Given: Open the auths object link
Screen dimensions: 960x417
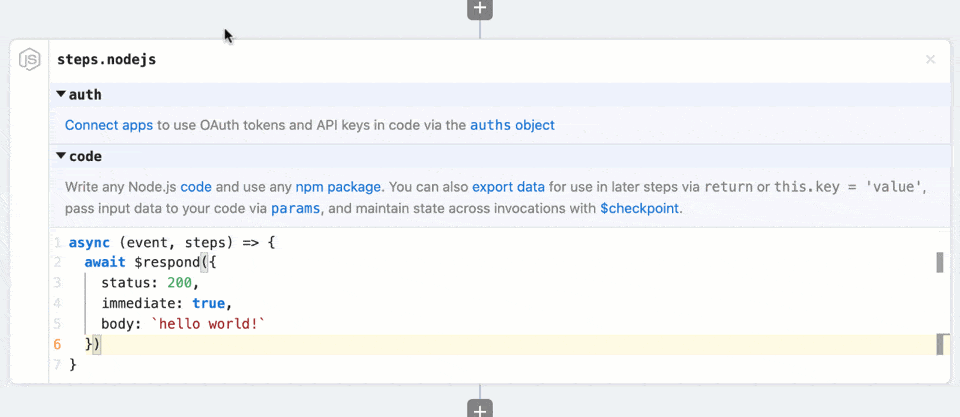Looking at the screenshot, I should [x=512, y=126].
